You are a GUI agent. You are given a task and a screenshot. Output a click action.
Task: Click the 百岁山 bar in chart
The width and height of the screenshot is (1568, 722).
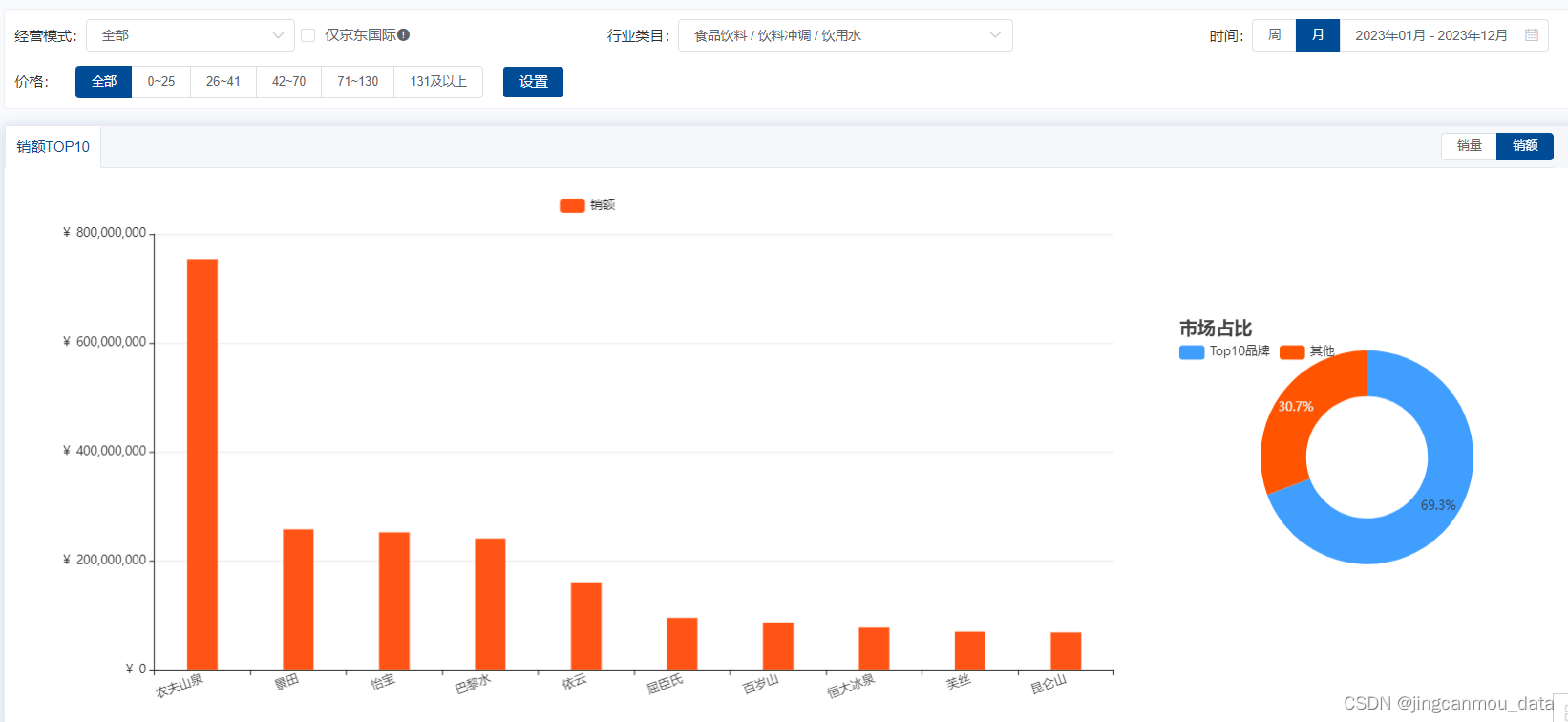point(778,647)
